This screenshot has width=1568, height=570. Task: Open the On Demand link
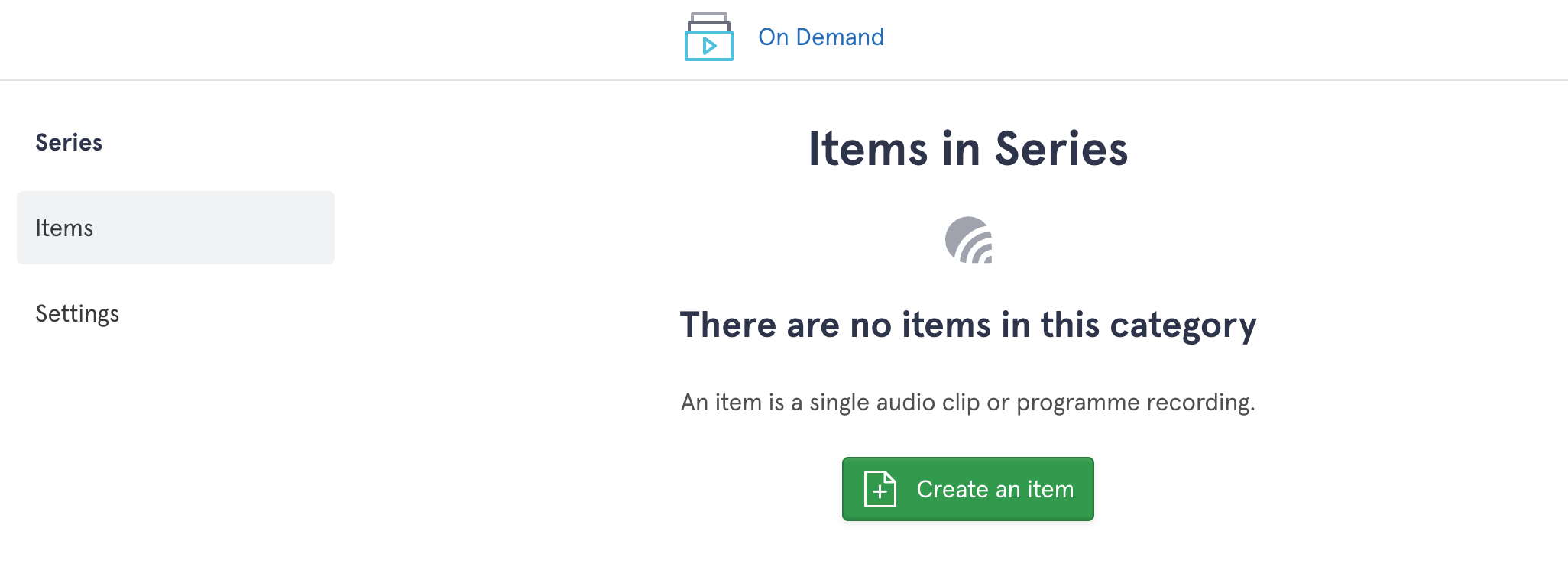(821, 37)
